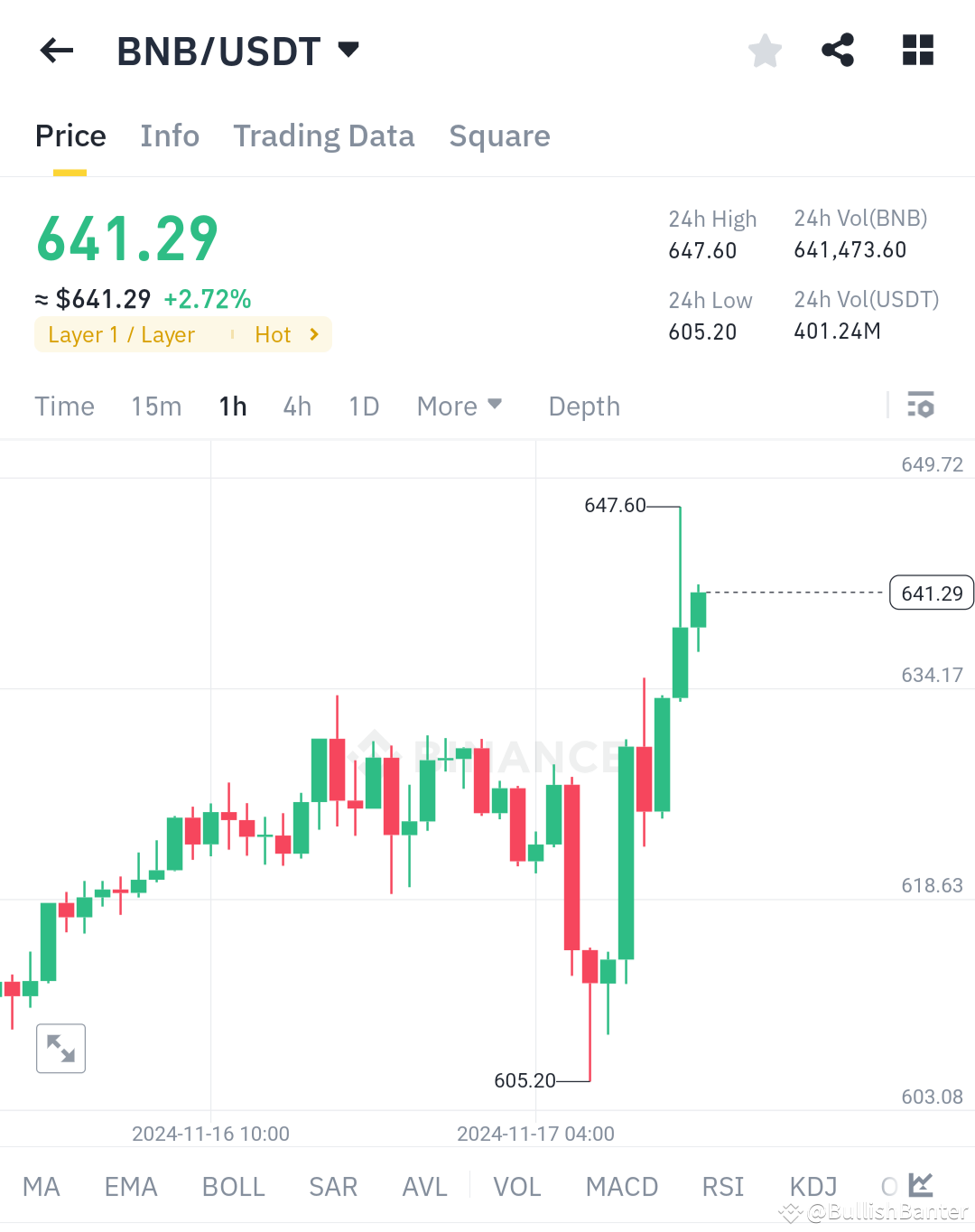
Task: Select the 4h timeframe
Action: coord(297,406)
